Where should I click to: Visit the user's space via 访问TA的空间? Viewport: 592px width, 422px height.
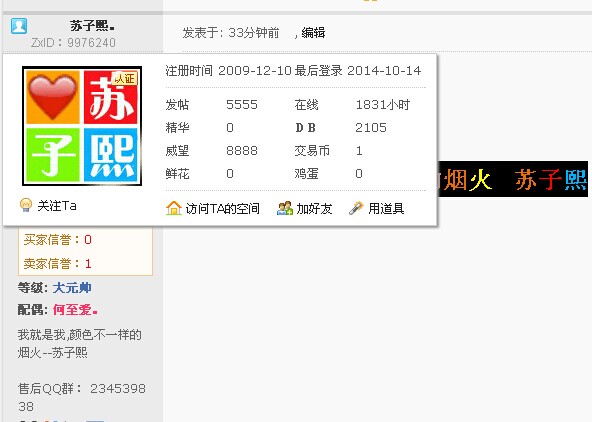click(x=222, y=208)
